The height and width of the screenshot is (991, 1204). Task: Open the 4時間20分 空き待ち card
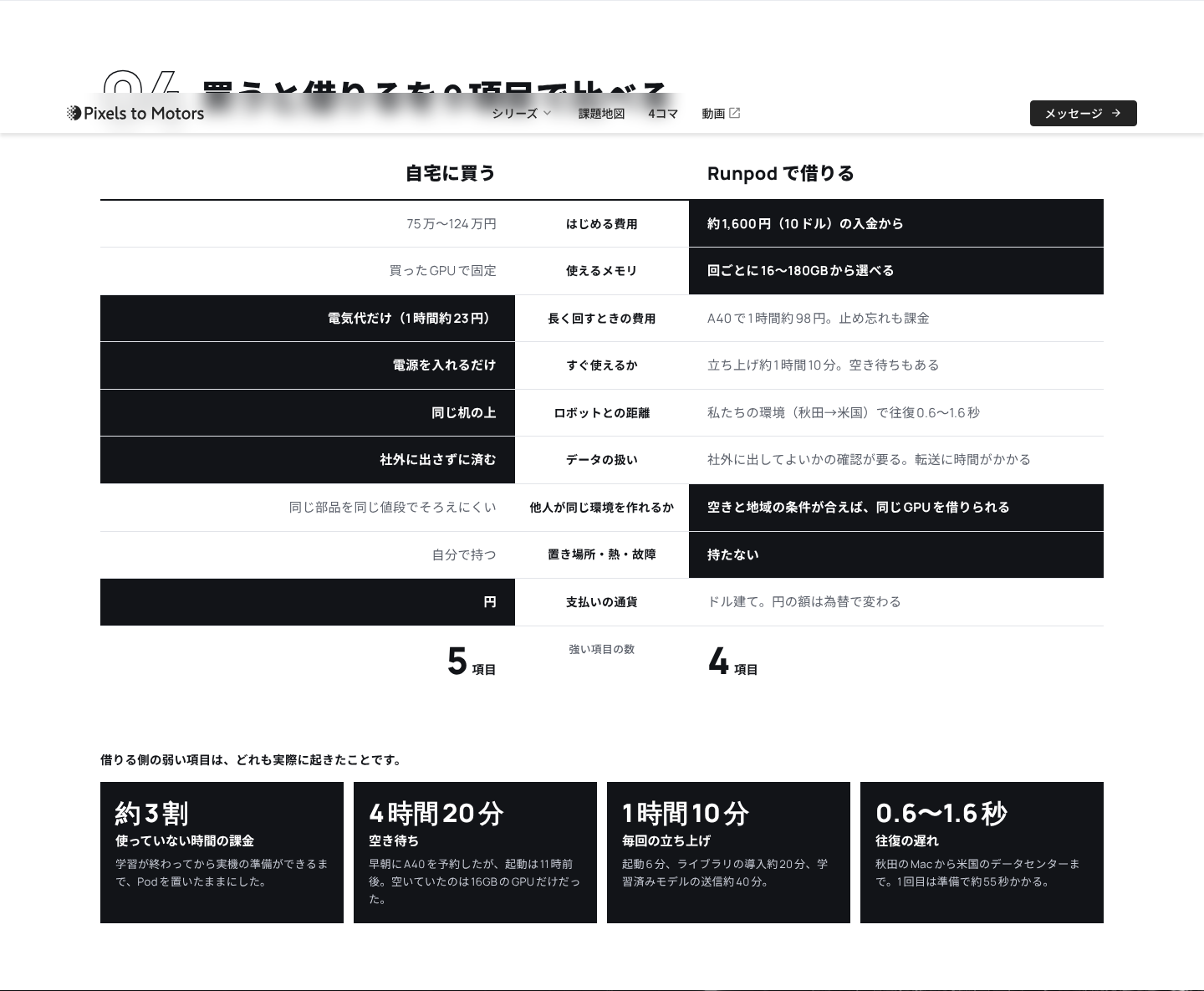(475, 852)
